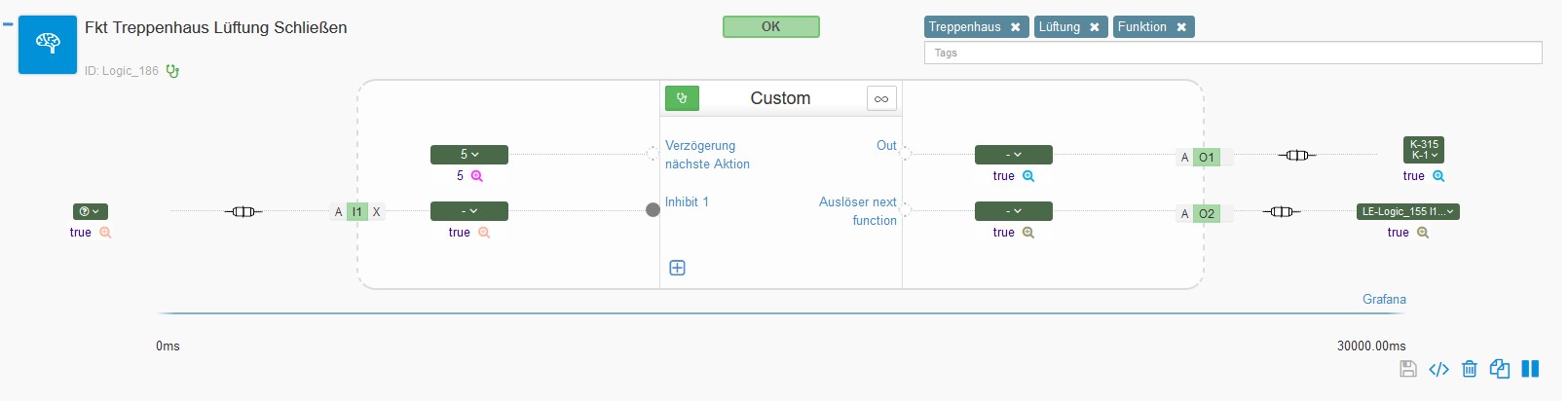
Task: Click the save disk icon
Action: pyautogui.click(x=1408, y=369)
